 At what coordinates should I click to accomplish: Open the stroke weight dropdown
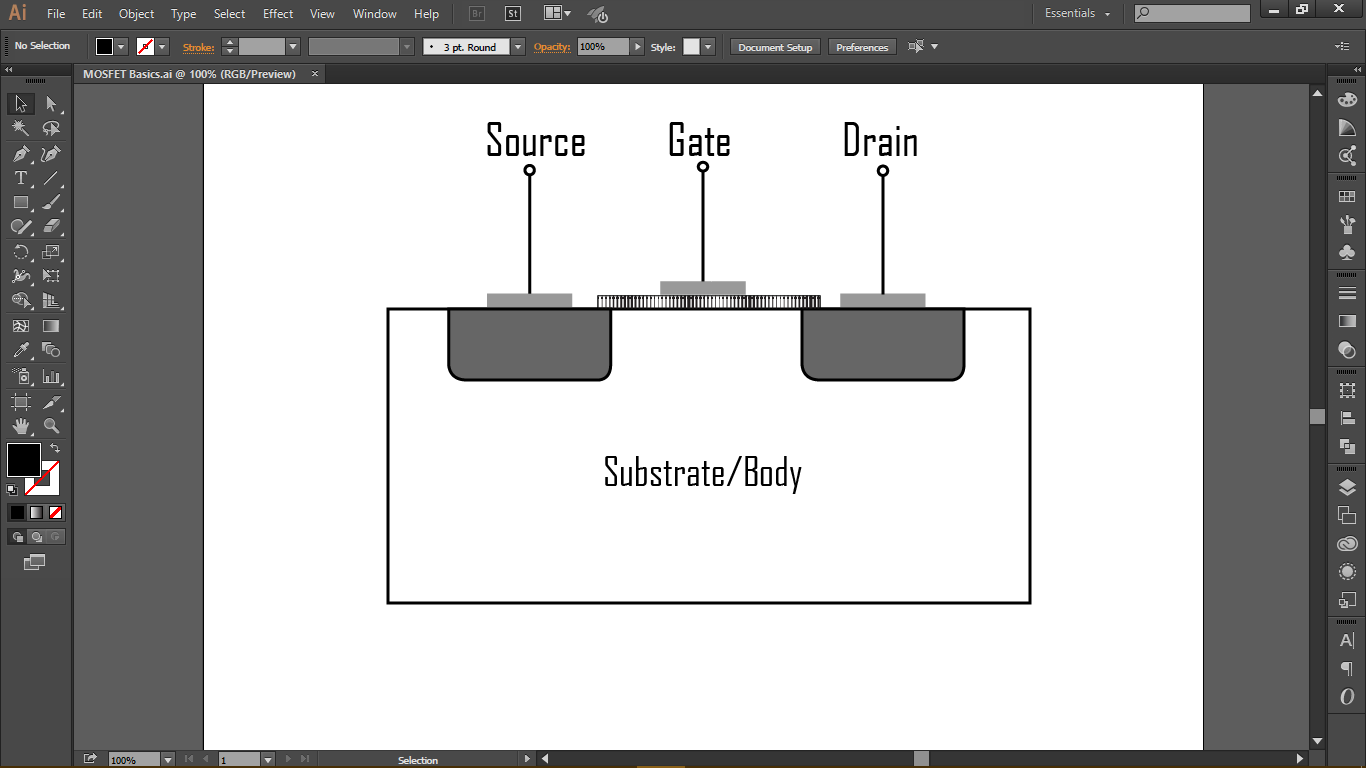tap(293, 47)
